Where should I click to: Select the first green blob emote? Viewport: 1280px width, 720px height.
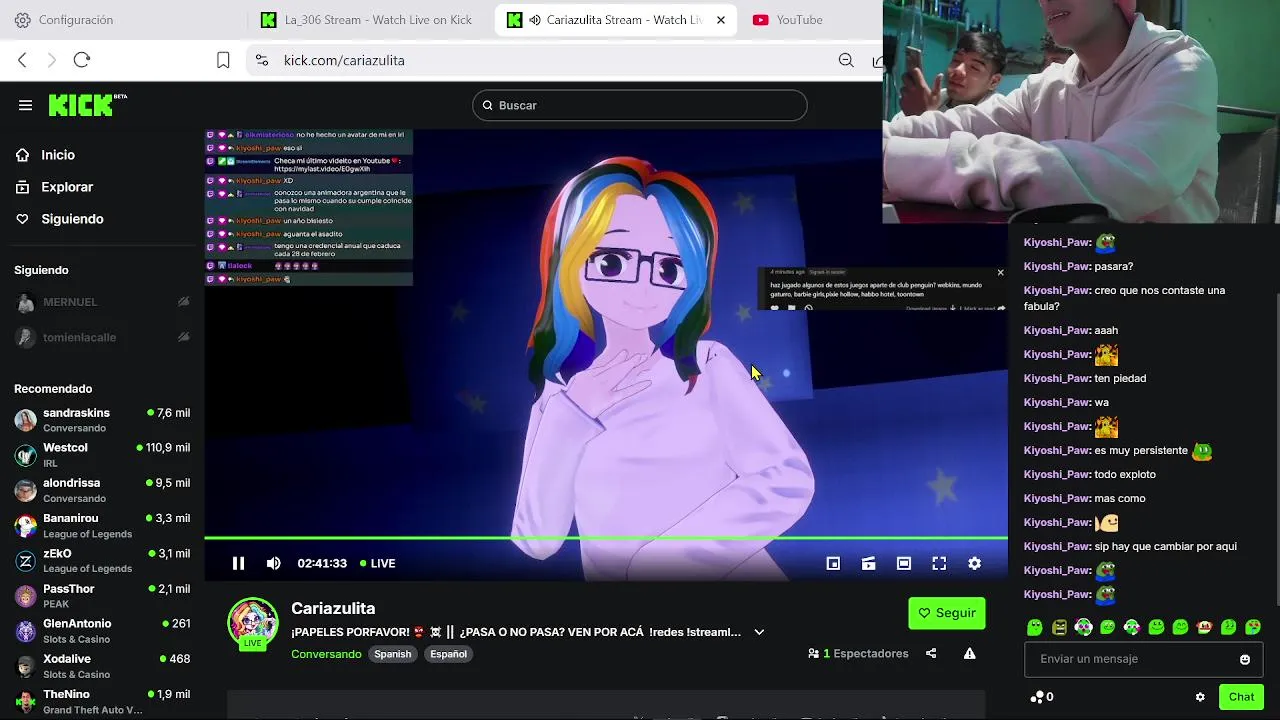pyautogui.click(x=1035, y=627)
